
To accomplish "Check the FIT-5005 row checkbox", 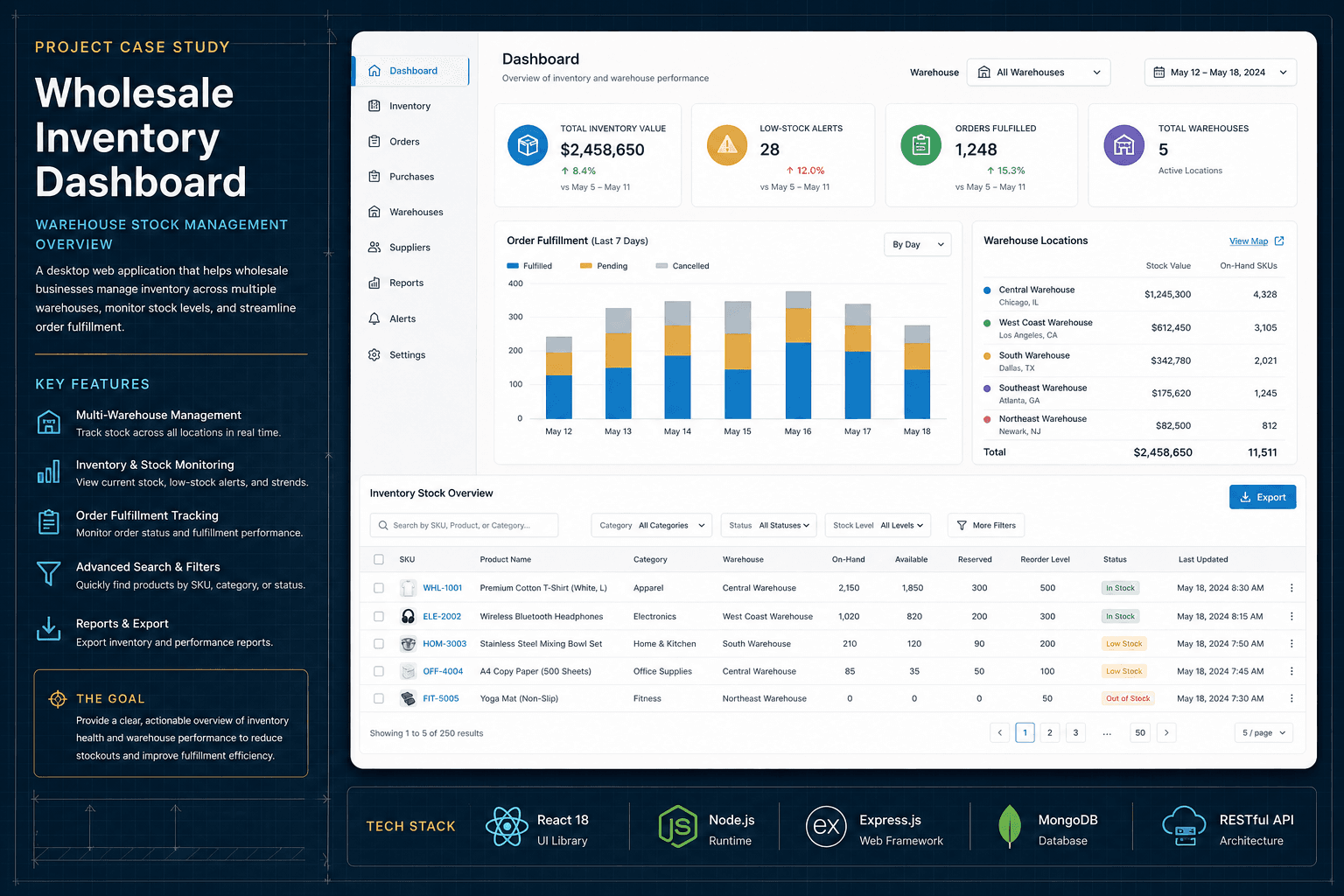I will point(379,698).
